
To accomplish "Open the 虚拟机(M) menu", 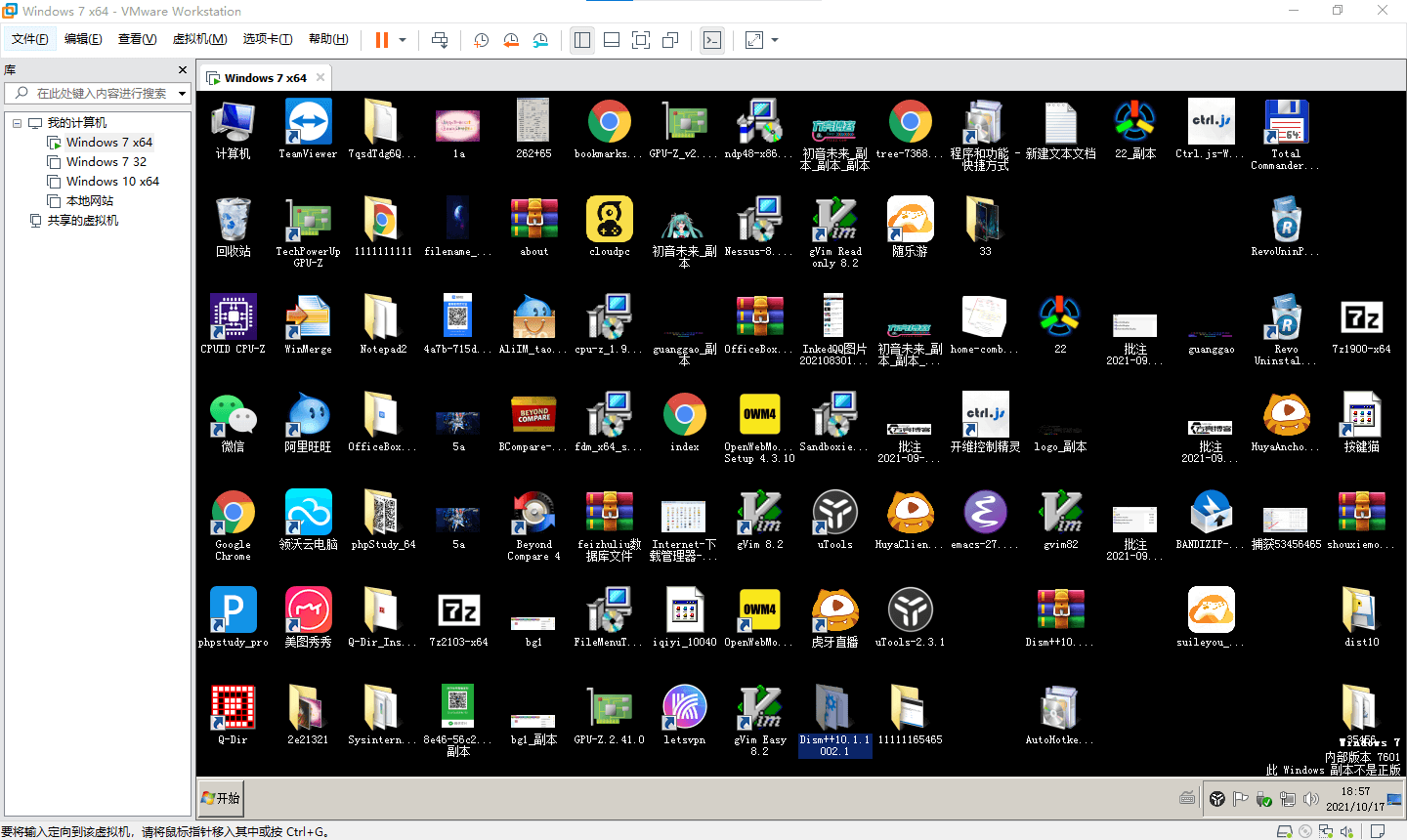I will tap(199, 39).
